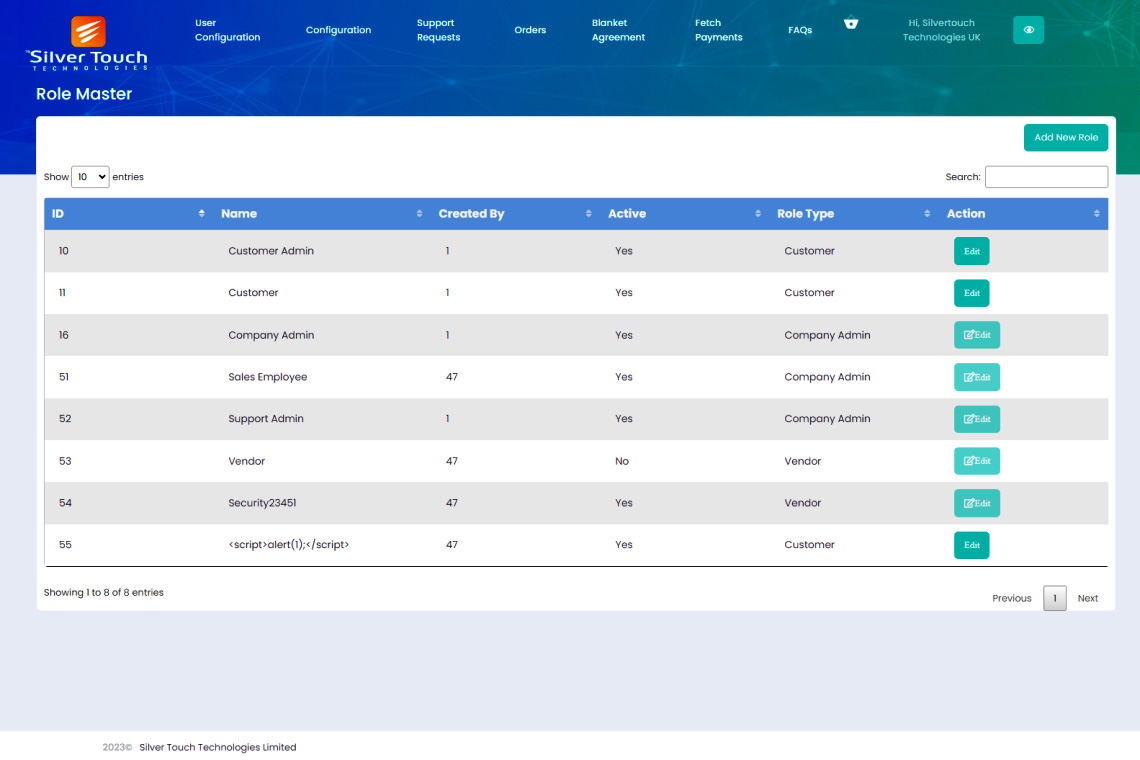Click the Silver Touch Technologies logo
Screen dimensions: 1140x760
point(87,44)
